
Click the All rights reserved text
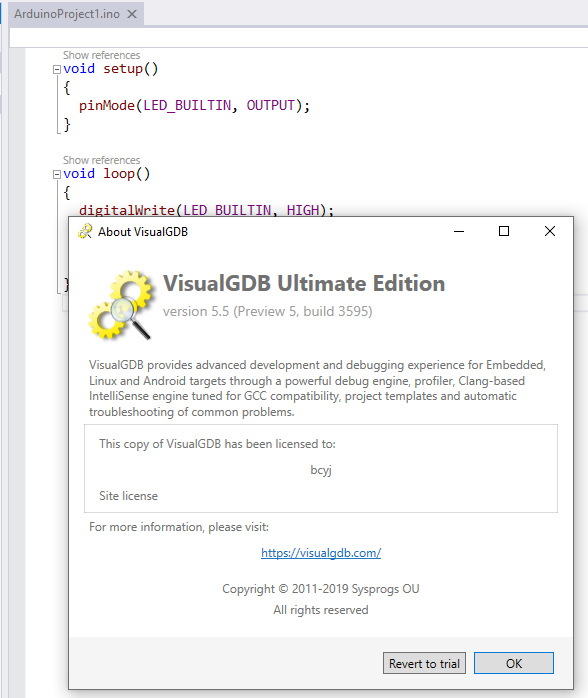[x=321, y=610]
